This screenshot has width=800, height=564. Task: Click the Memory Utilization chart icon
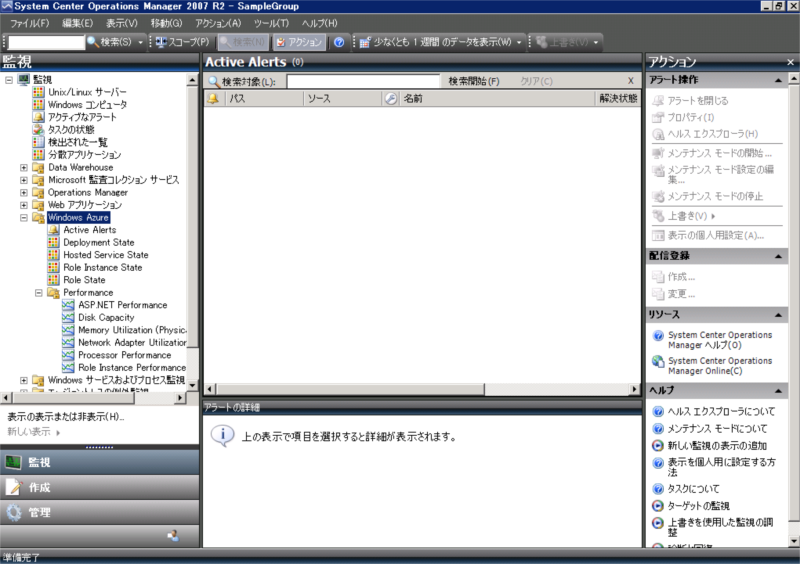tap(68, 330)
